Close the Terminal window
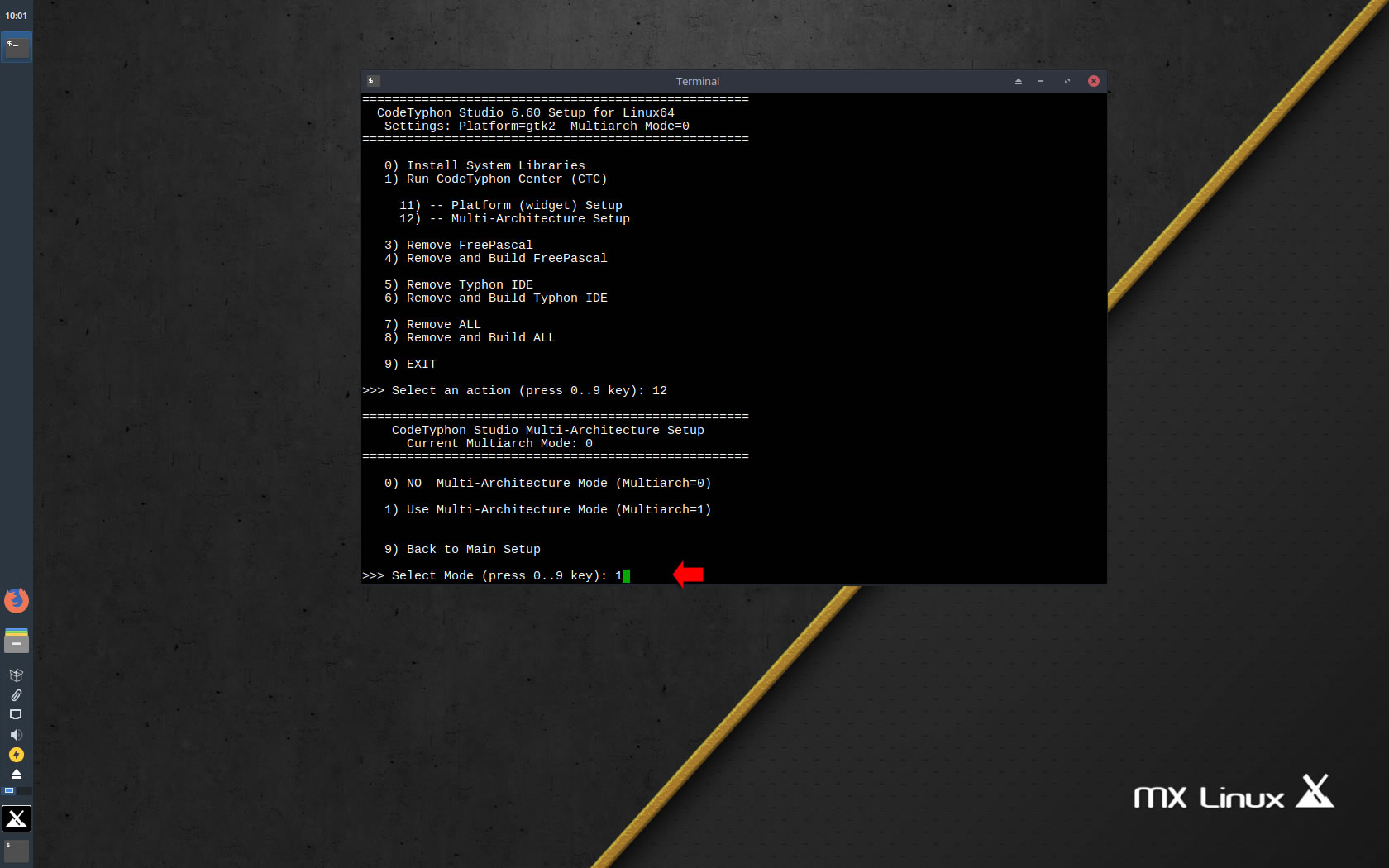The width and height of the screenshot is (1389, 868). [x=1094, y=81]
